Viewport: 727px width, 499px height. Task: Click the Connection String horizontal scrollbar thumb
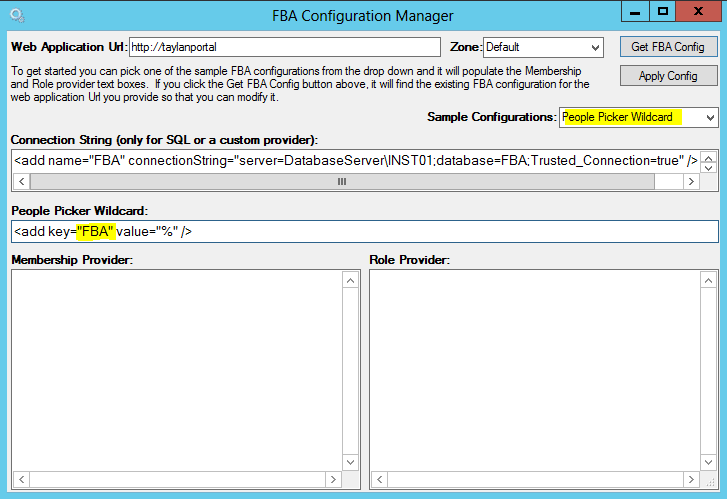(x=342, y=181)
